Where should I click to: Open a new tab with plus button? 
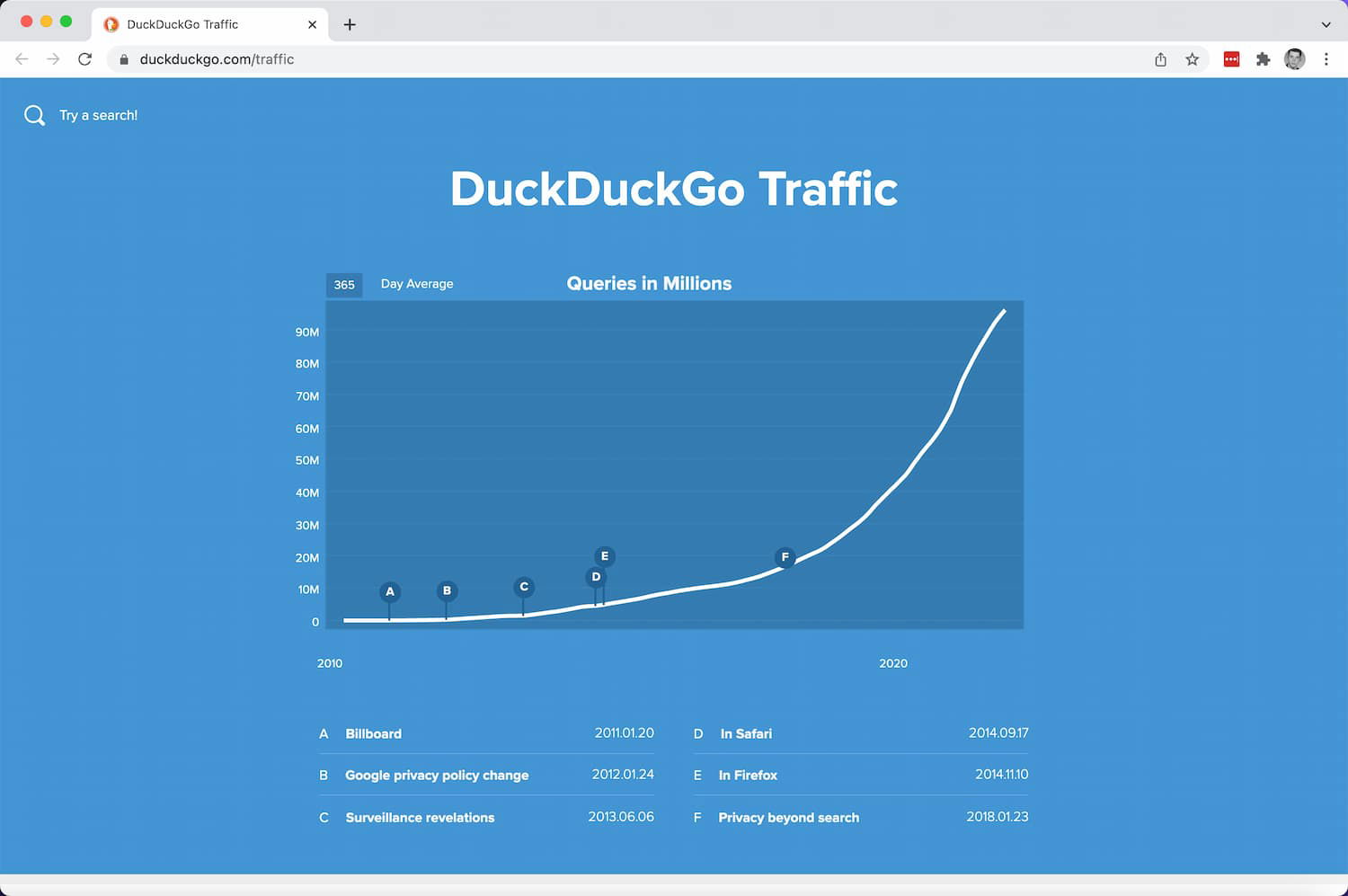tap(350, 24)
